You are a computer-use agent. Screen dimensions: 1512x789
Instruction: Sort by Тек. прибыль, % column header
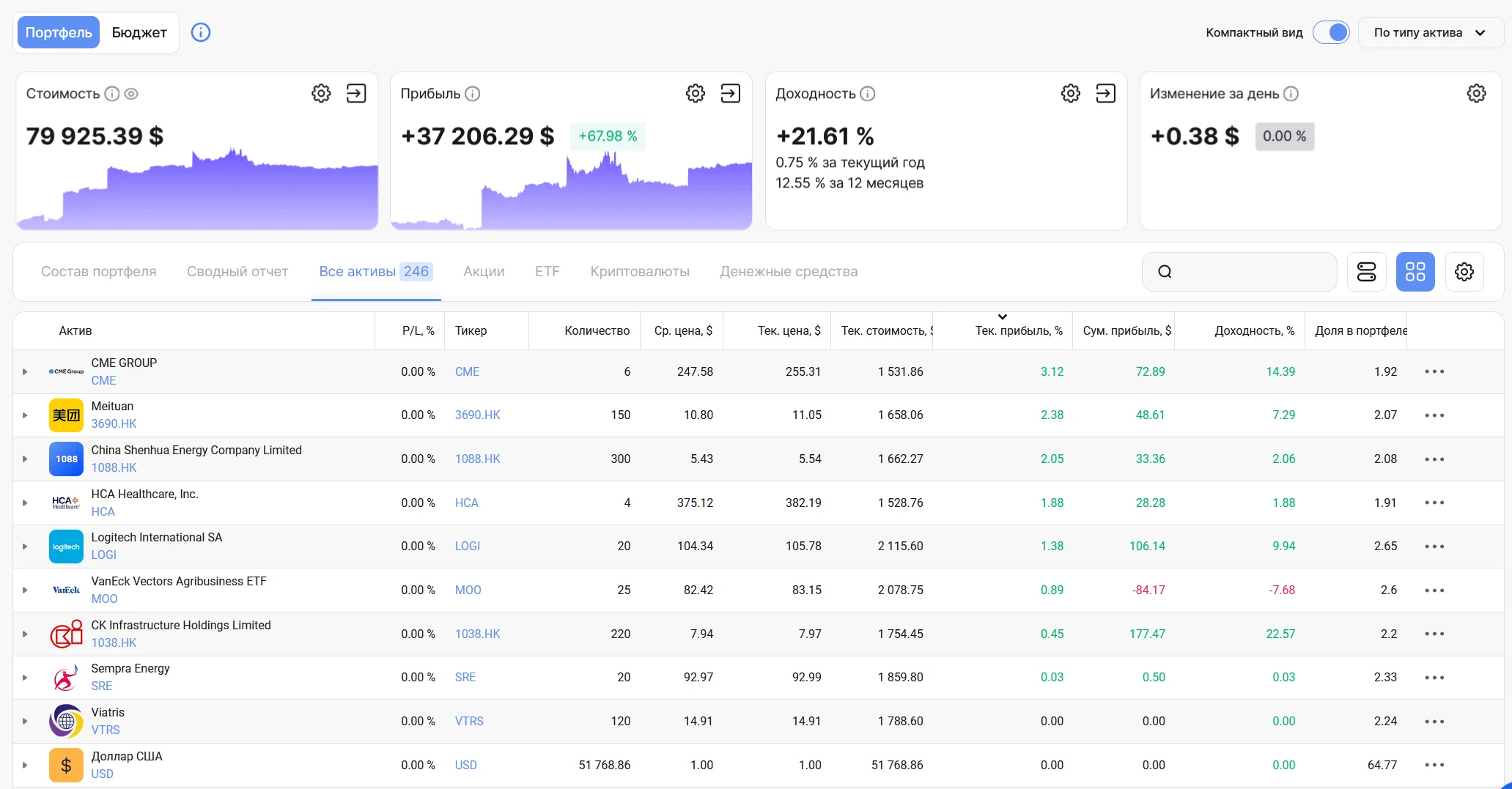click(x=1019, y=331)
